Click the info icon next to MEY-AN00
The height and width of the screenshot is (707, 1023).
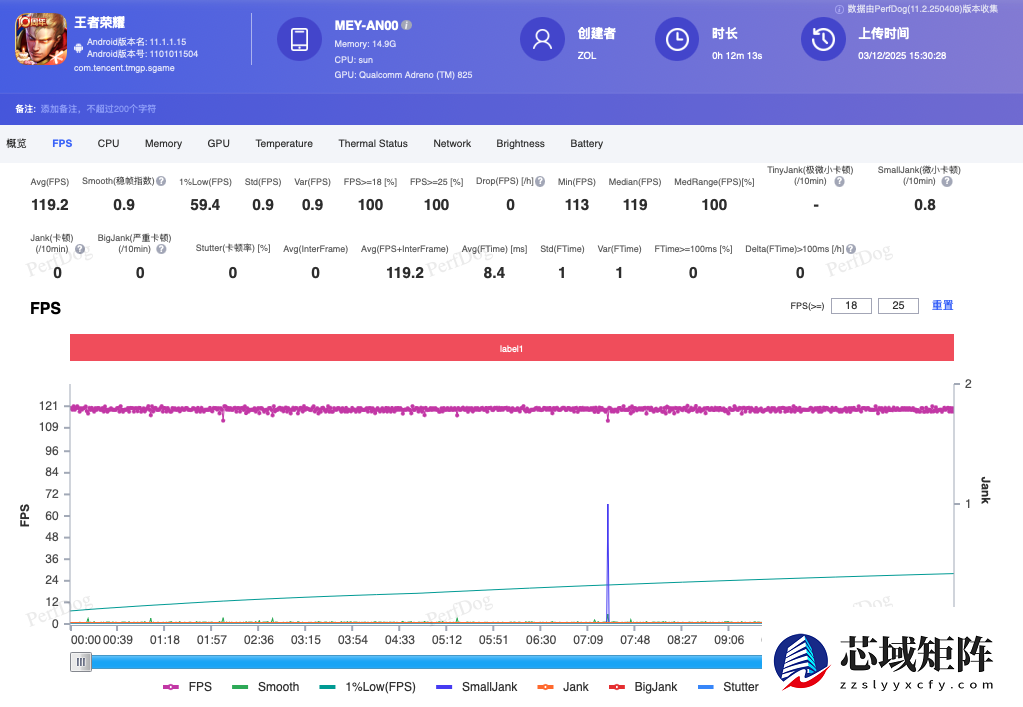coord(407,24)
